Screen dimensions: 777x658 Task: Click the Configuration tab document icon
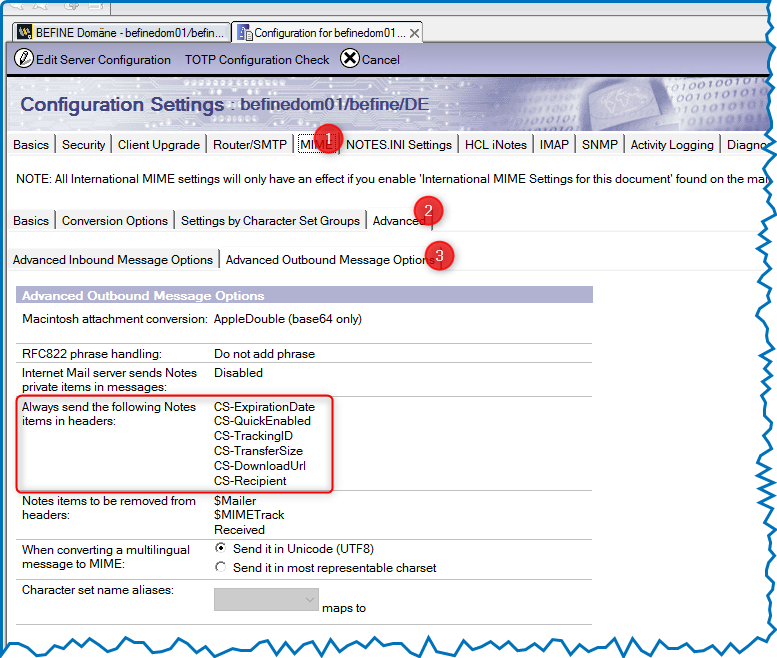(244, 33)
